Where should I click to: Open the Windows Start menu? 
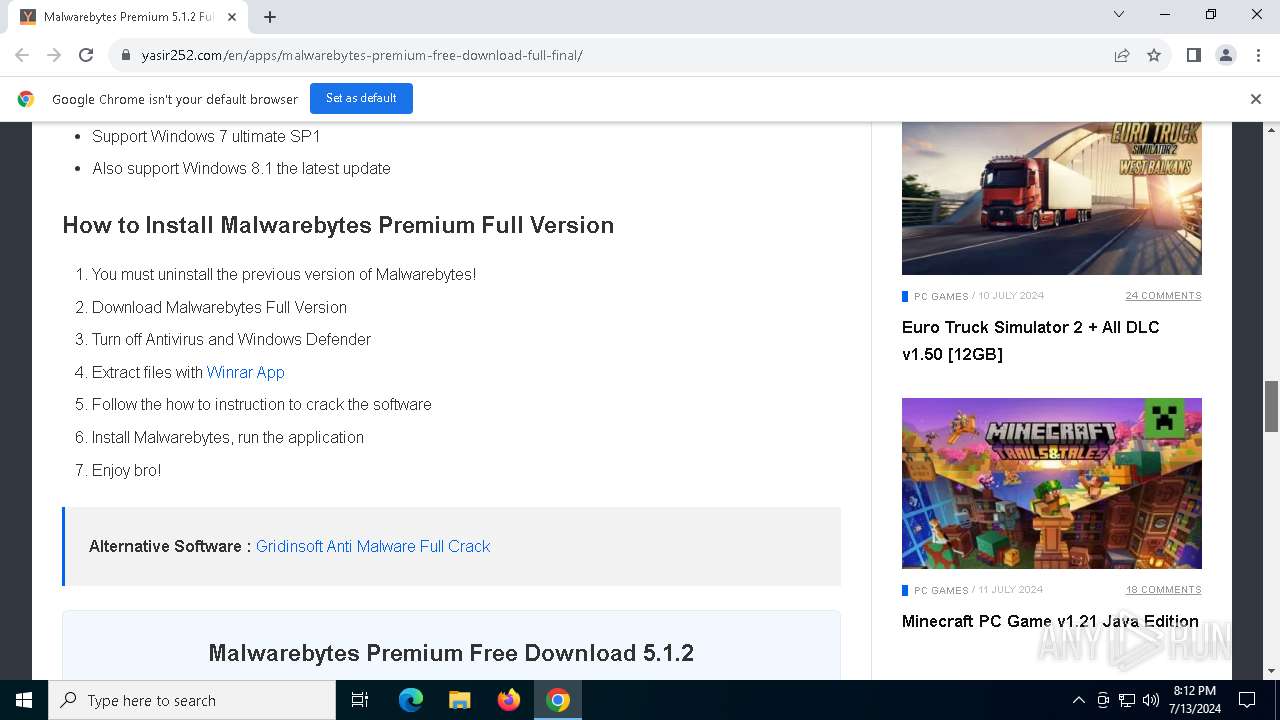point(24,700)
